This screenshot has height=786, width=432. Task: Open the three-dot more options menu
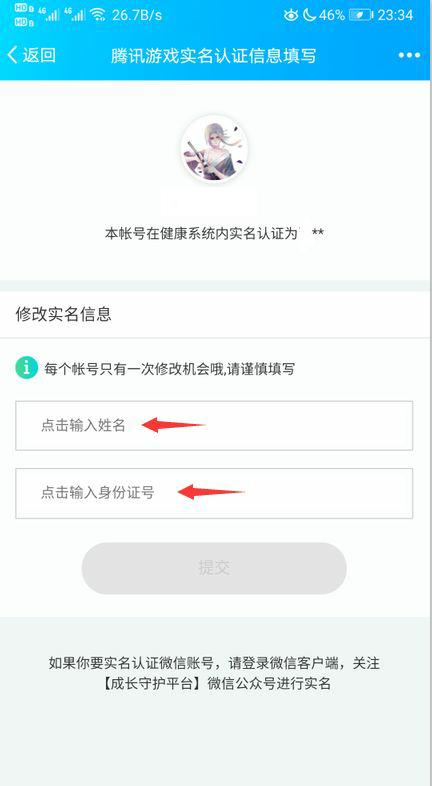point(409,55)
